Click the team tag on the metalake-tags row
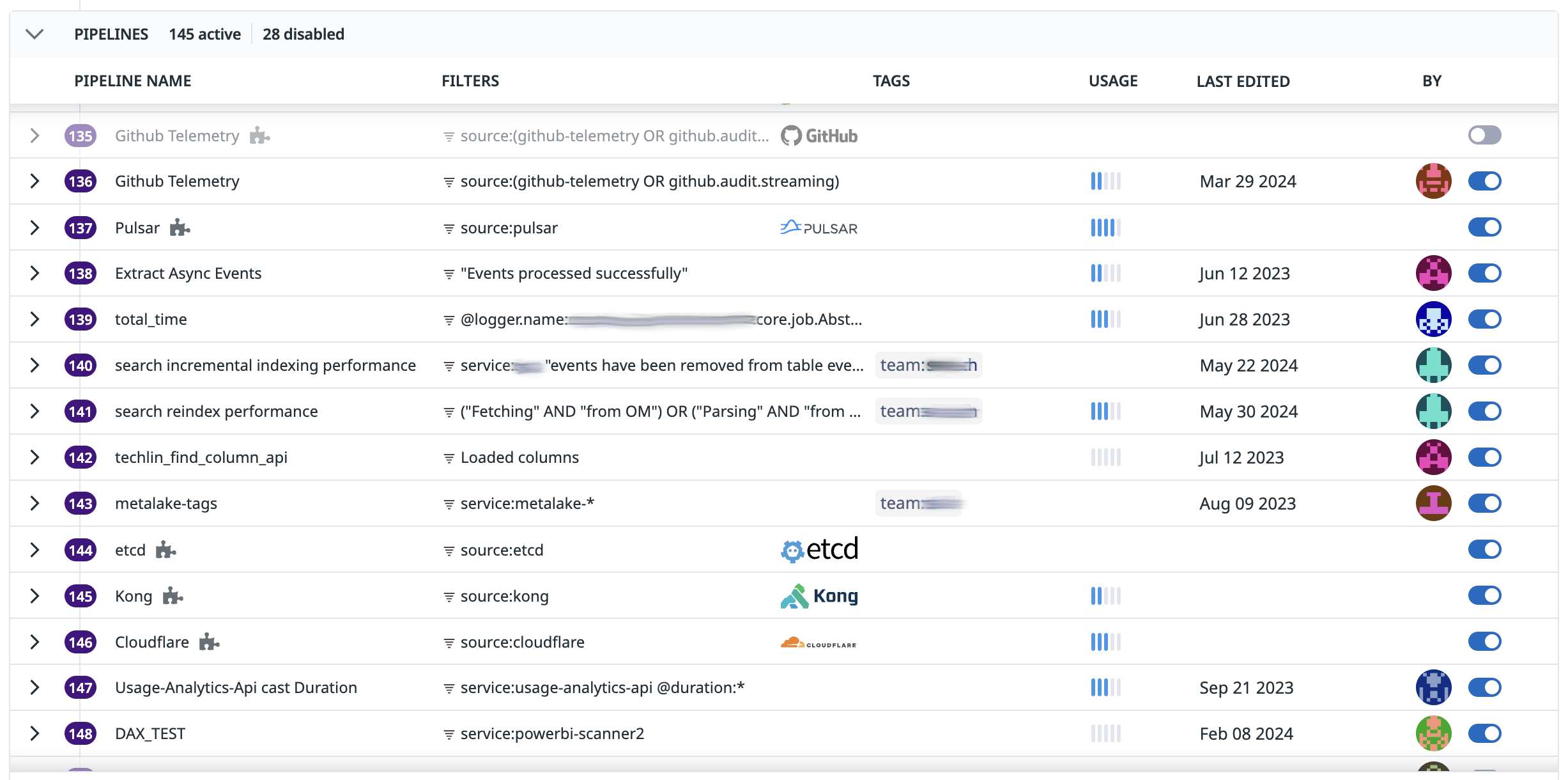Screen dimensions: 1568x780 tap(918, 503)
